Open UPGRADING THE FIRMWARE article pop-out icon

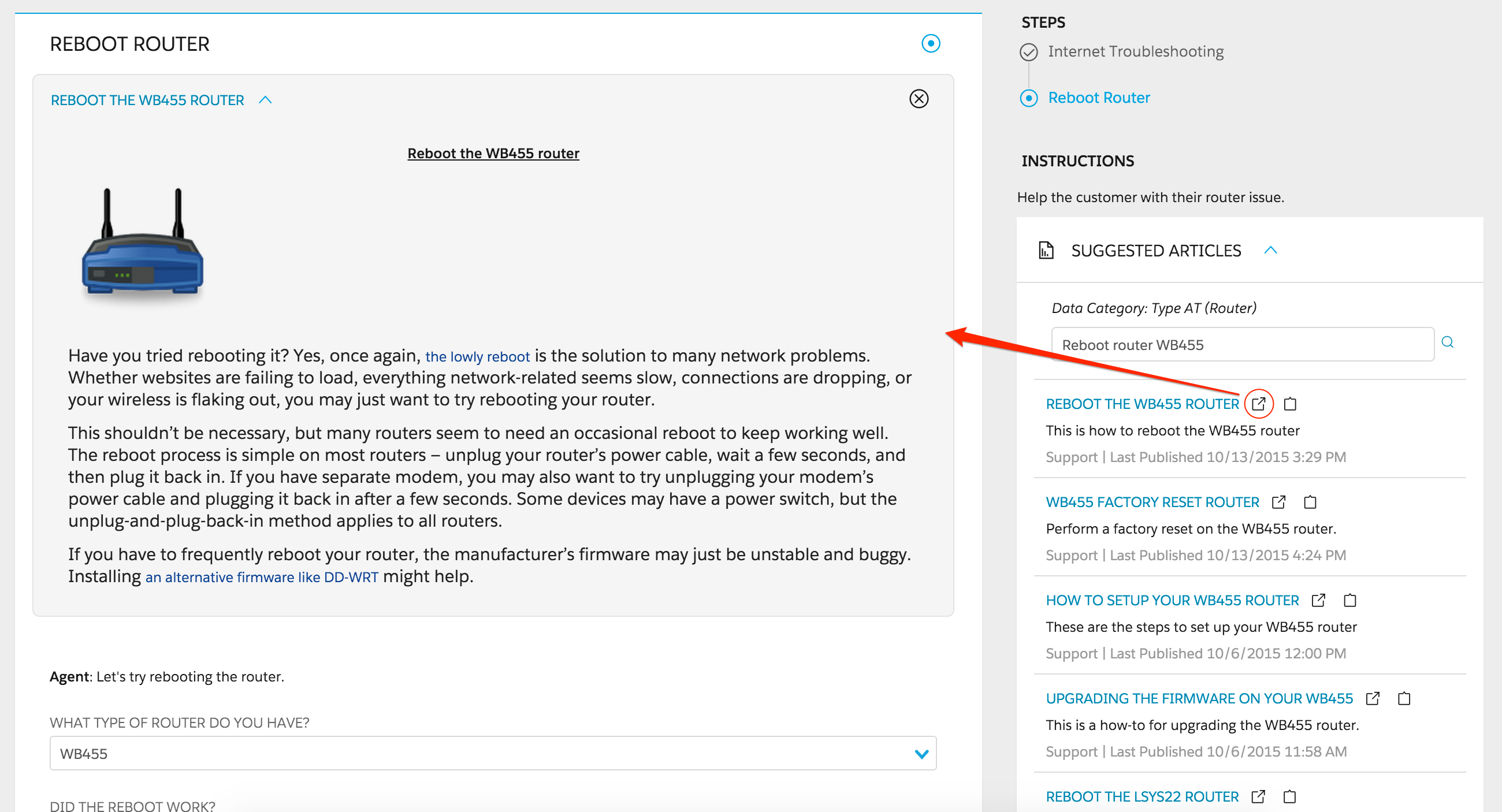1372,698
